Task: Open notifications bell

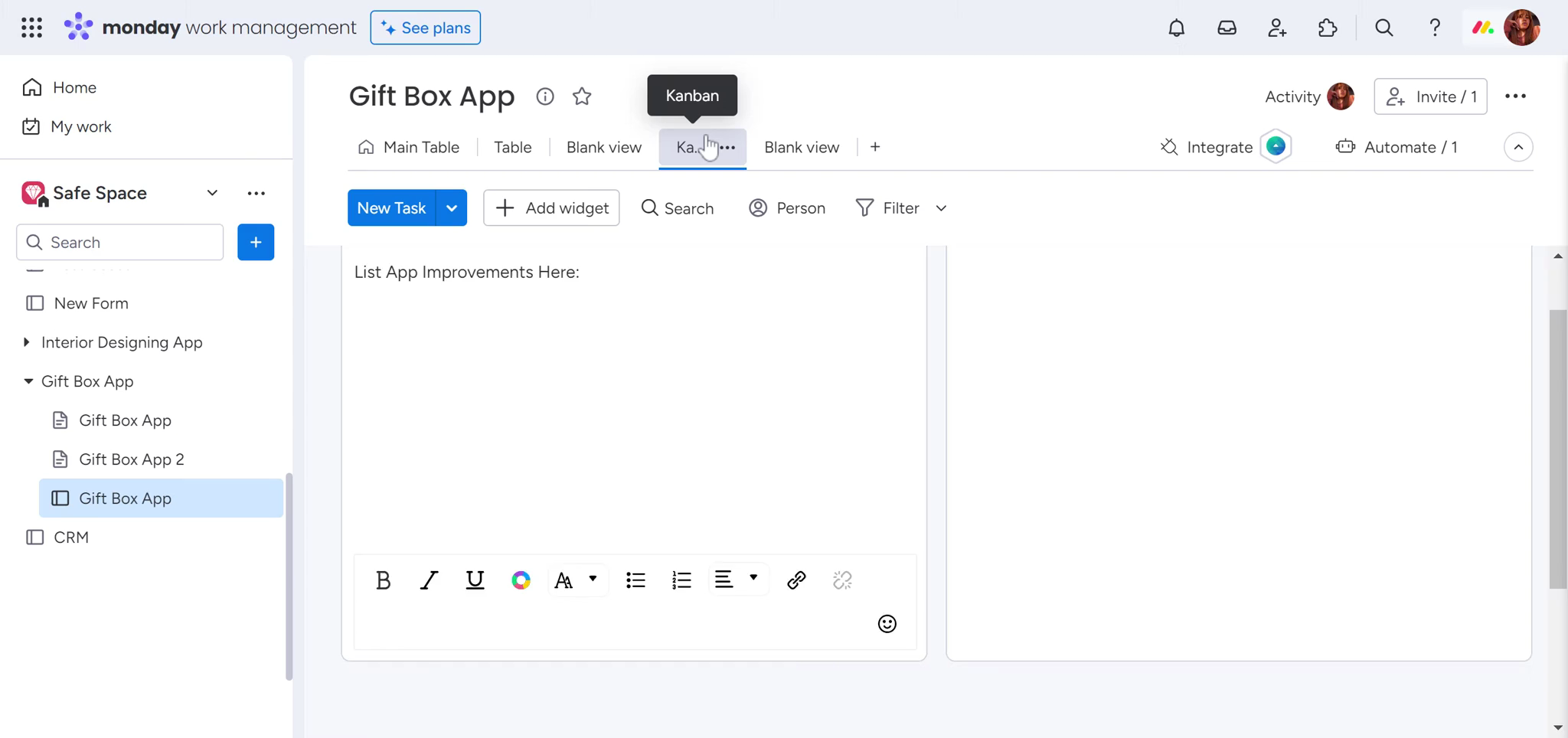Action: pyautogui.click(x=1176, y=28)
